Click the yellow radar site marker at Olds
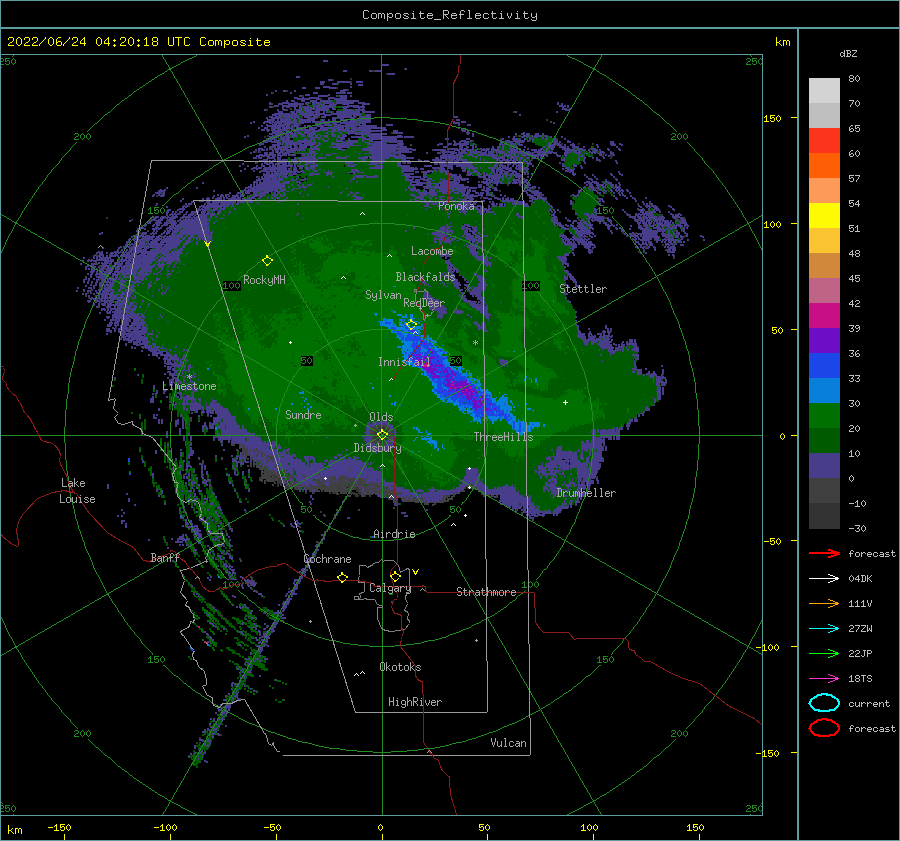 click(382, 435)
